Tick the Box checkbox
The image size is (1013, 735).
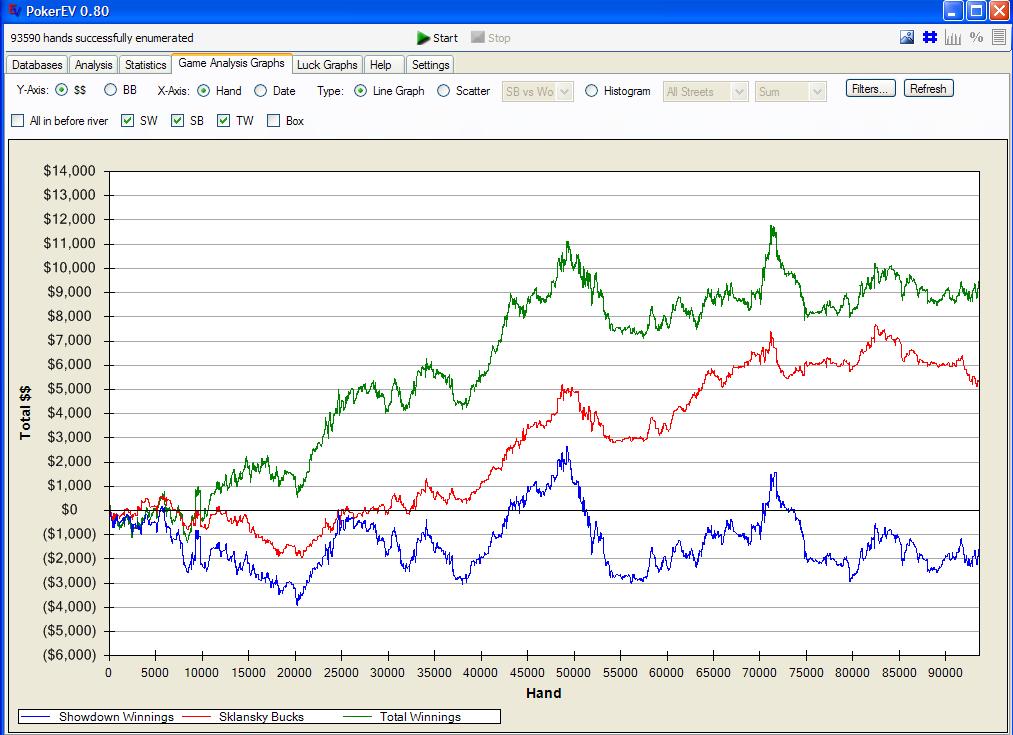(x=274, y=121)
